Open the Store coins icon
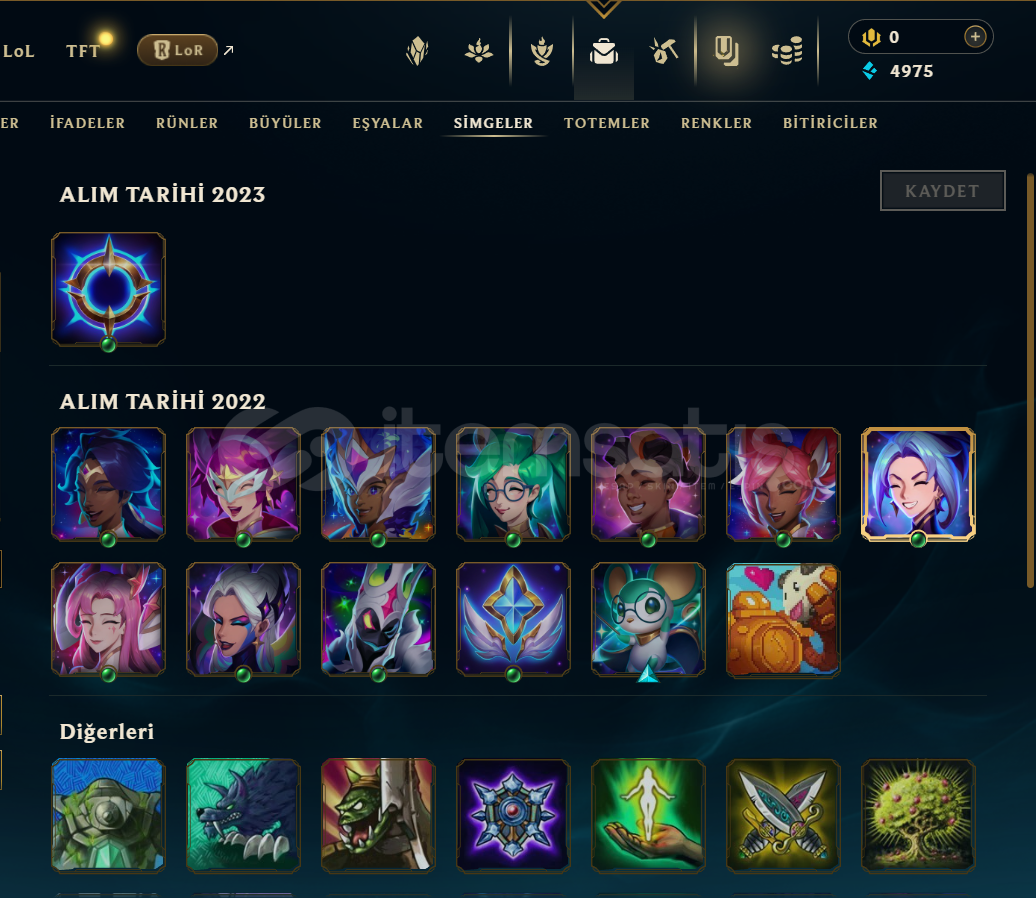The width and height of the screenshot is (1036, 898). [787, 51]
